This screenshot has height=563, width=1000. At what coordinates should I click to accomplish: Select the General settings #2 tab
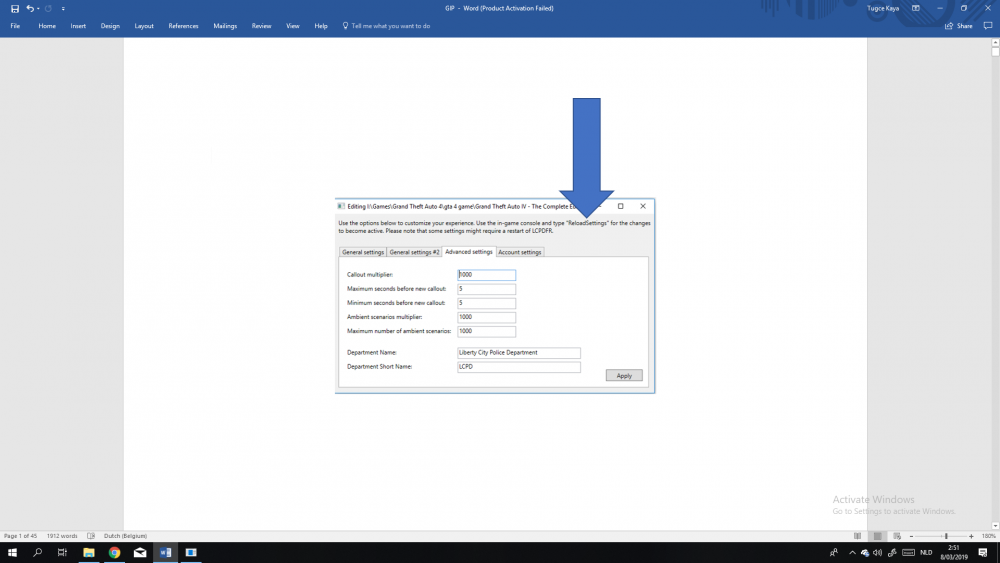coord(414,252)
